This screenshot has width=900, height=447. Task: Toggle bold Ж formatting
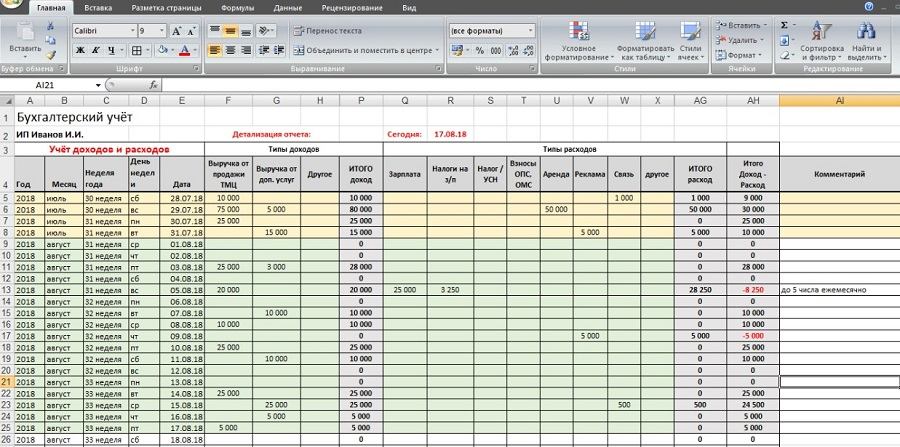click(x=80, y=50)
